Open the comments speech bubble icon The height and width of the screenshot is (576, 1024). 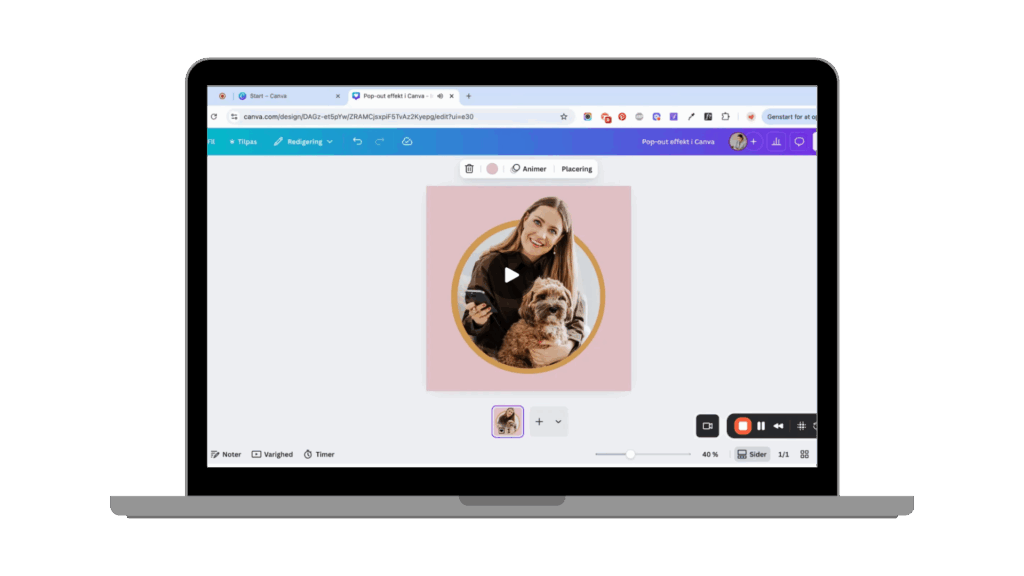coord(799,142)
